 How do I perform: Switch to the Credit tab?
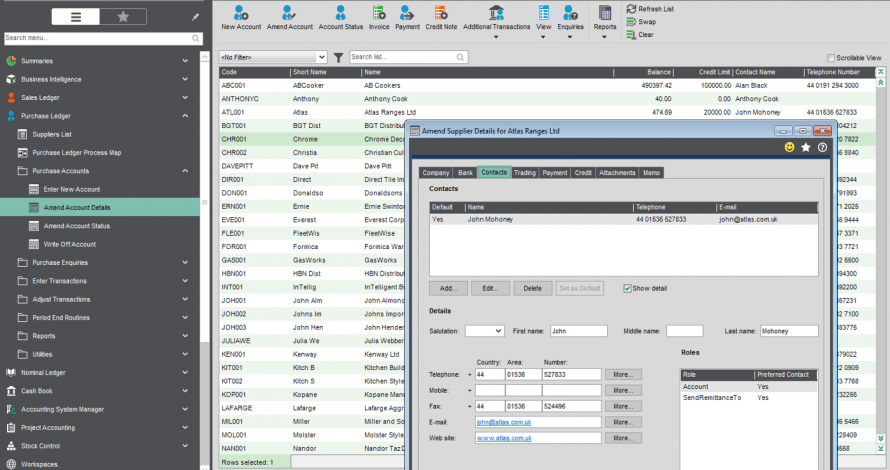(583, 173)
